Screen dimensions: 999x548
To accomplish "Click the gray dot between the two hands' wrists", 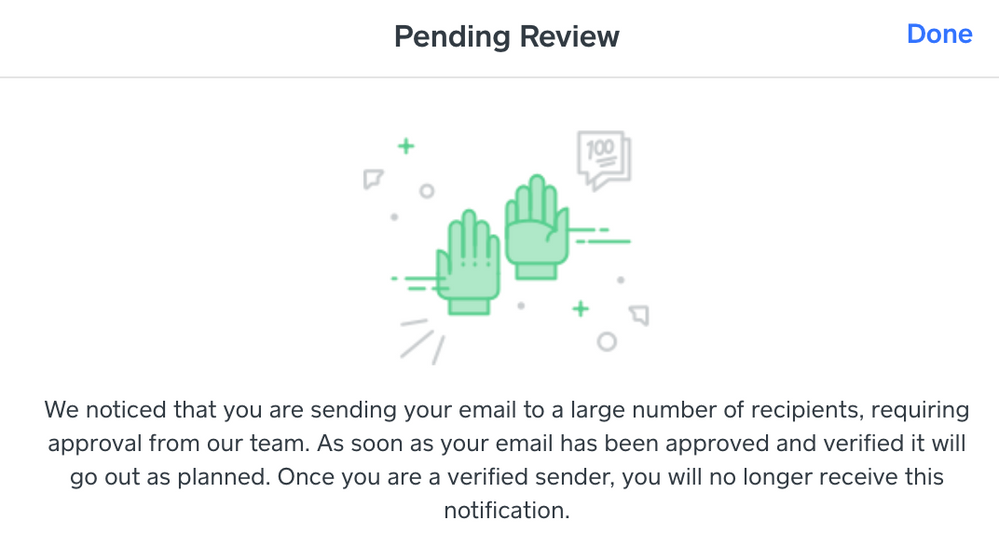I will point(521,306).
